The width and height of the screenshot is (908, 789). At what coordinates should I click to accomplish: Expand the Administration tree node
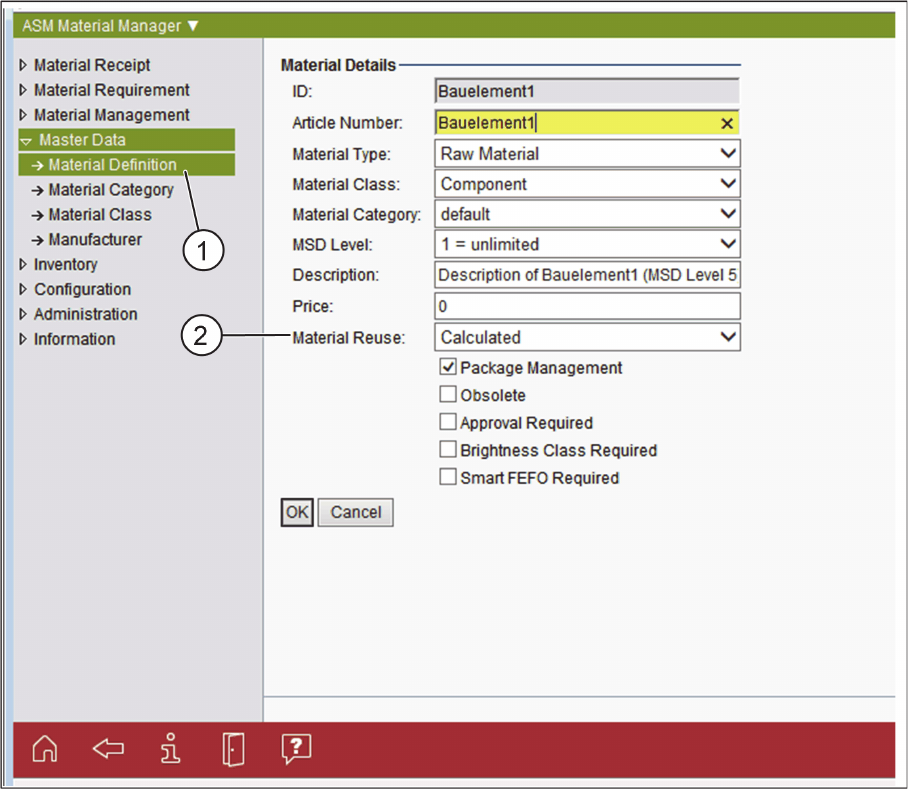pyautogui.click(x=23, y=314)
